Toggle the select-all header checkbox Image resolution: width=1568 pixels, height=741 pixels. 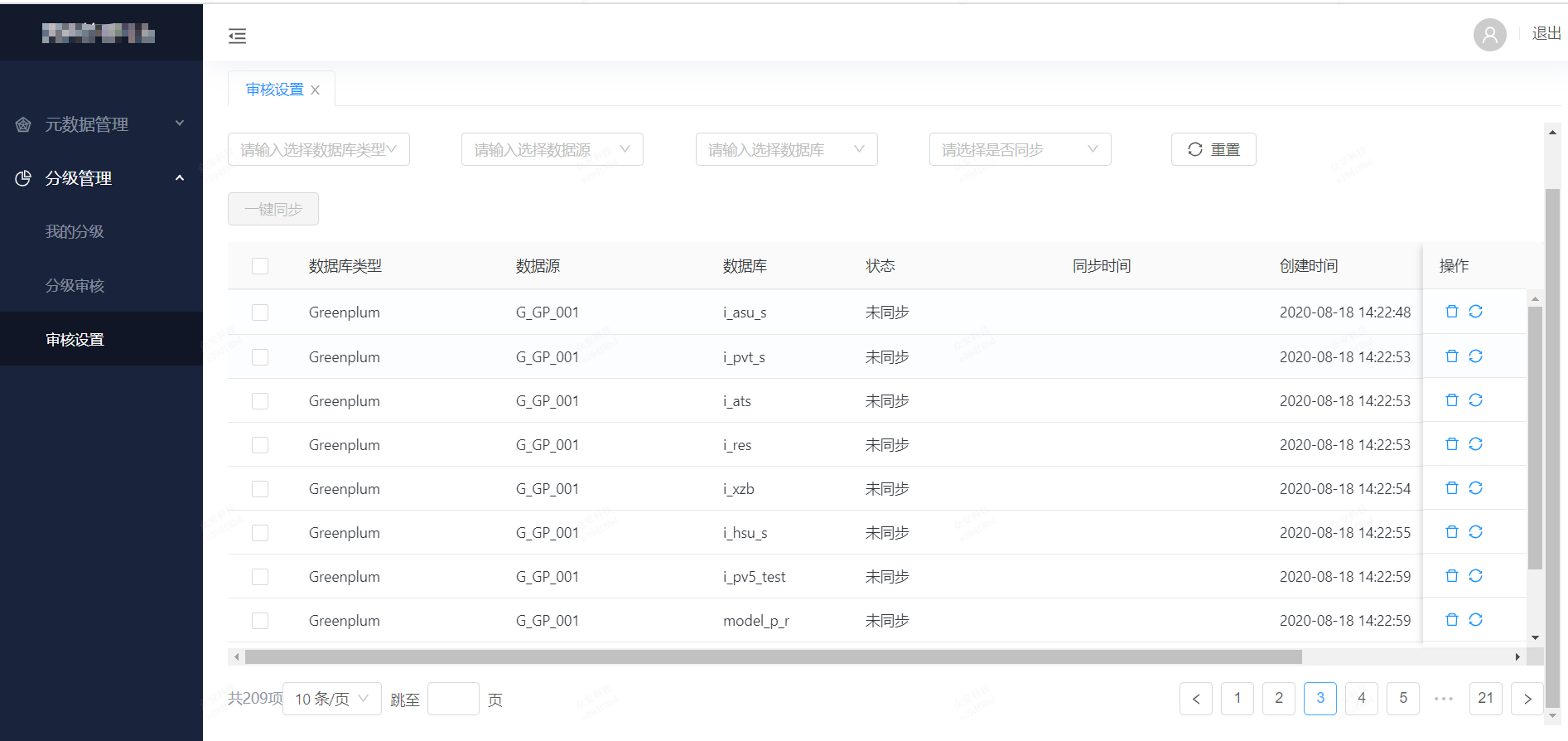[x=260, y=266]
